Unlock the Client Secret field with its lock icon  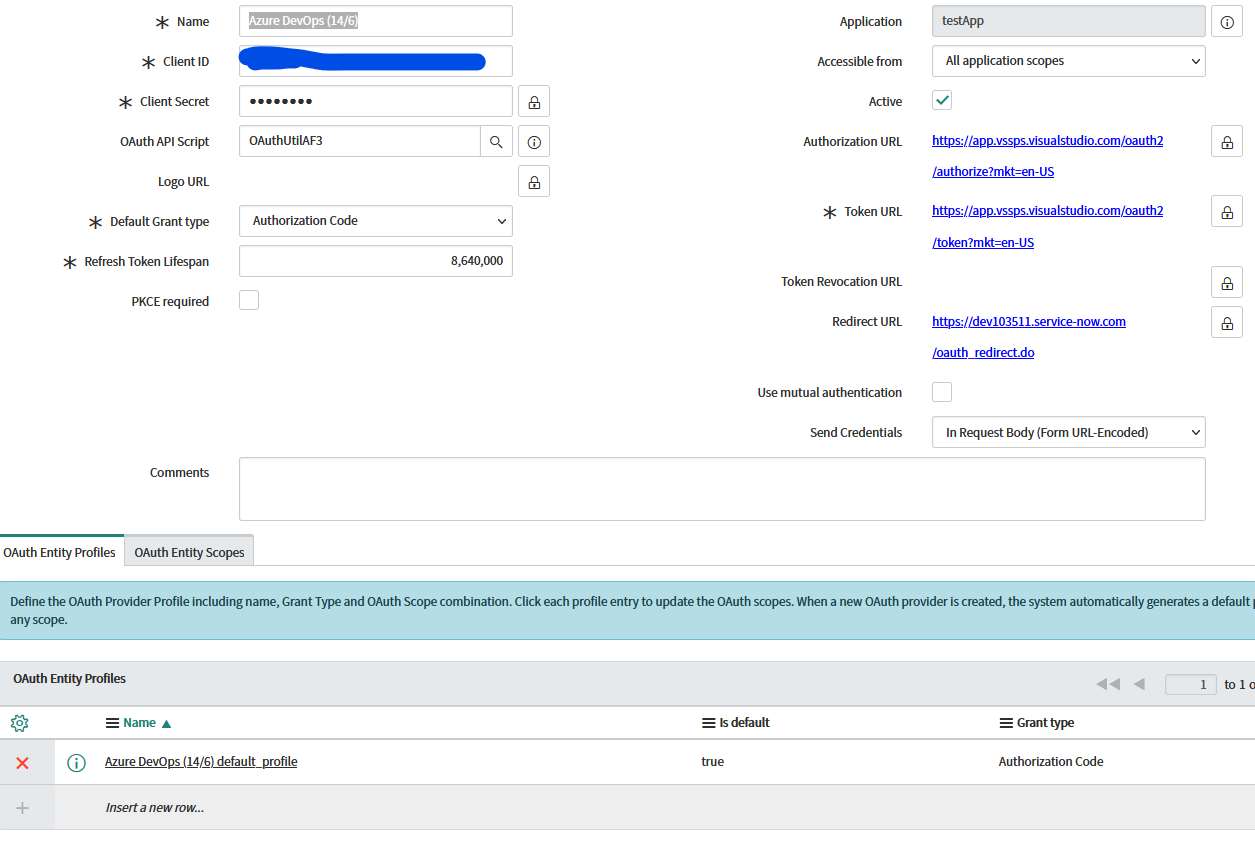pos(534,101)
